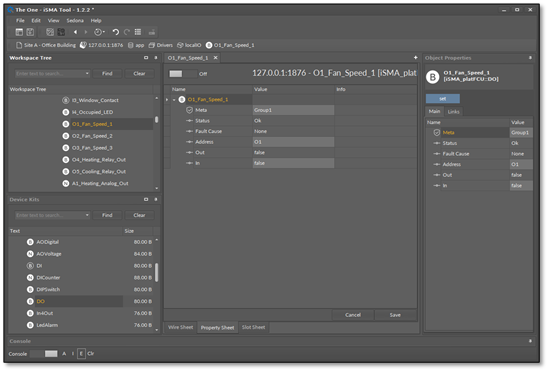This screenshot has height=371, width=548.
Task: Open the history clock dropdown in toolbar
Action: point(99,32)
